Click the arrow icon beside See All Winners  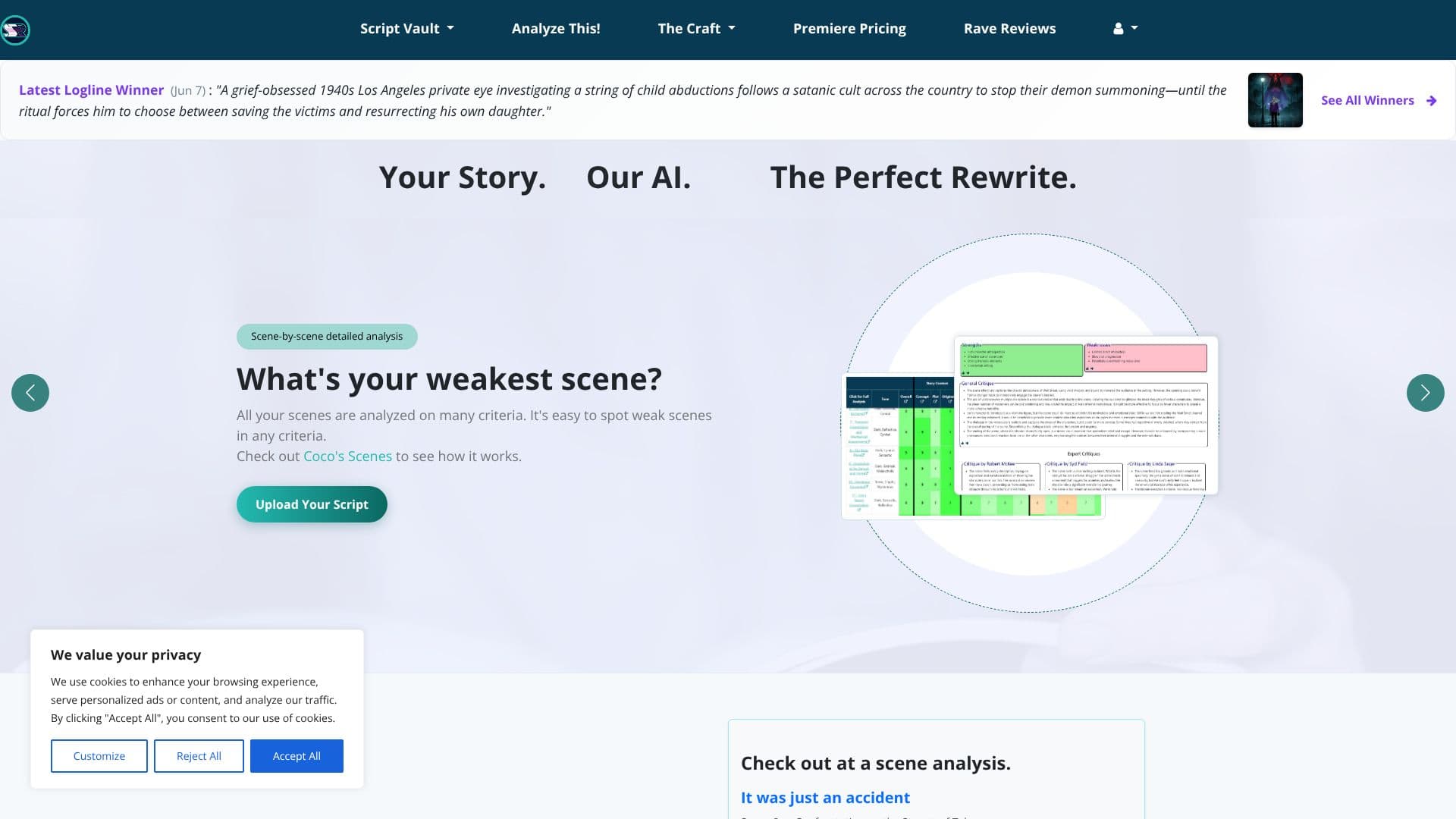click(1431, 100)
